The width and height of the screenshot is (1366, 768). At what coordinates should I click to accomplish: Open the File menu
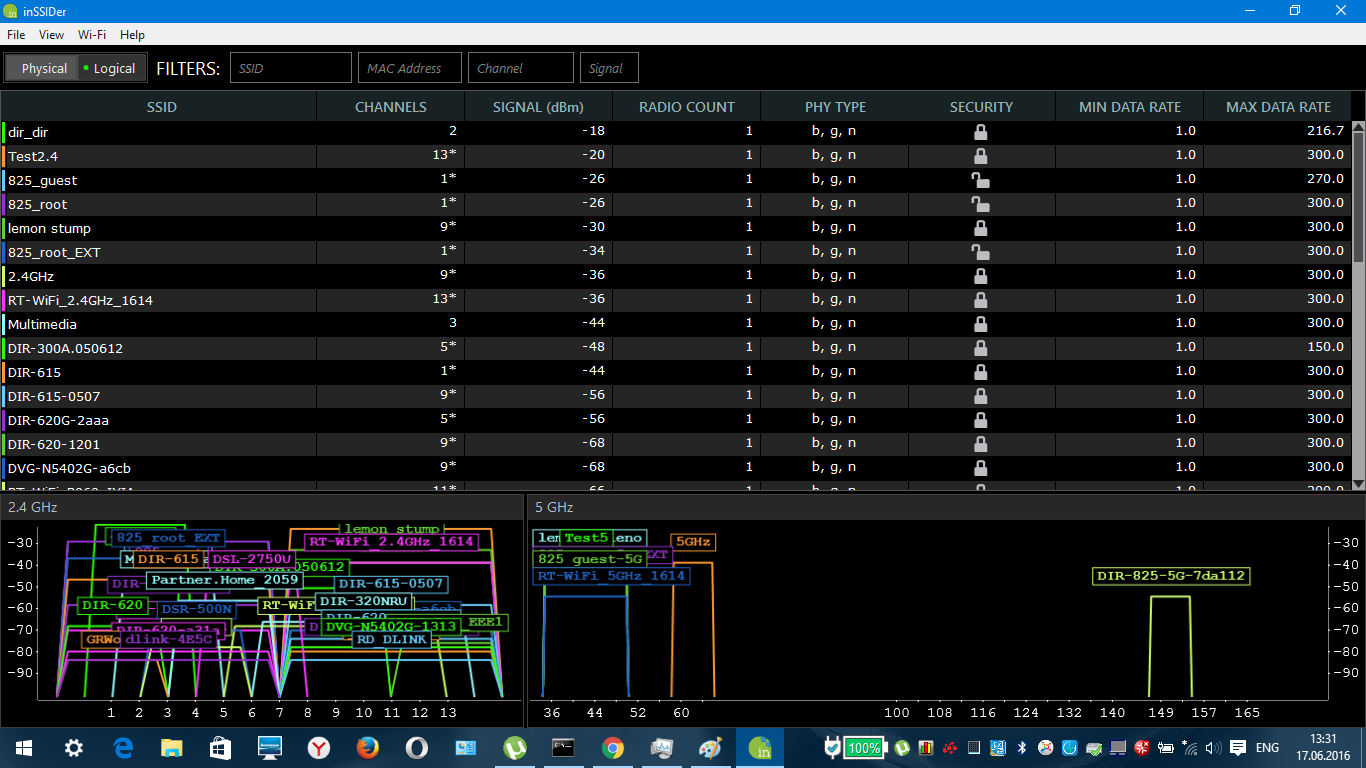coord(16,35)
